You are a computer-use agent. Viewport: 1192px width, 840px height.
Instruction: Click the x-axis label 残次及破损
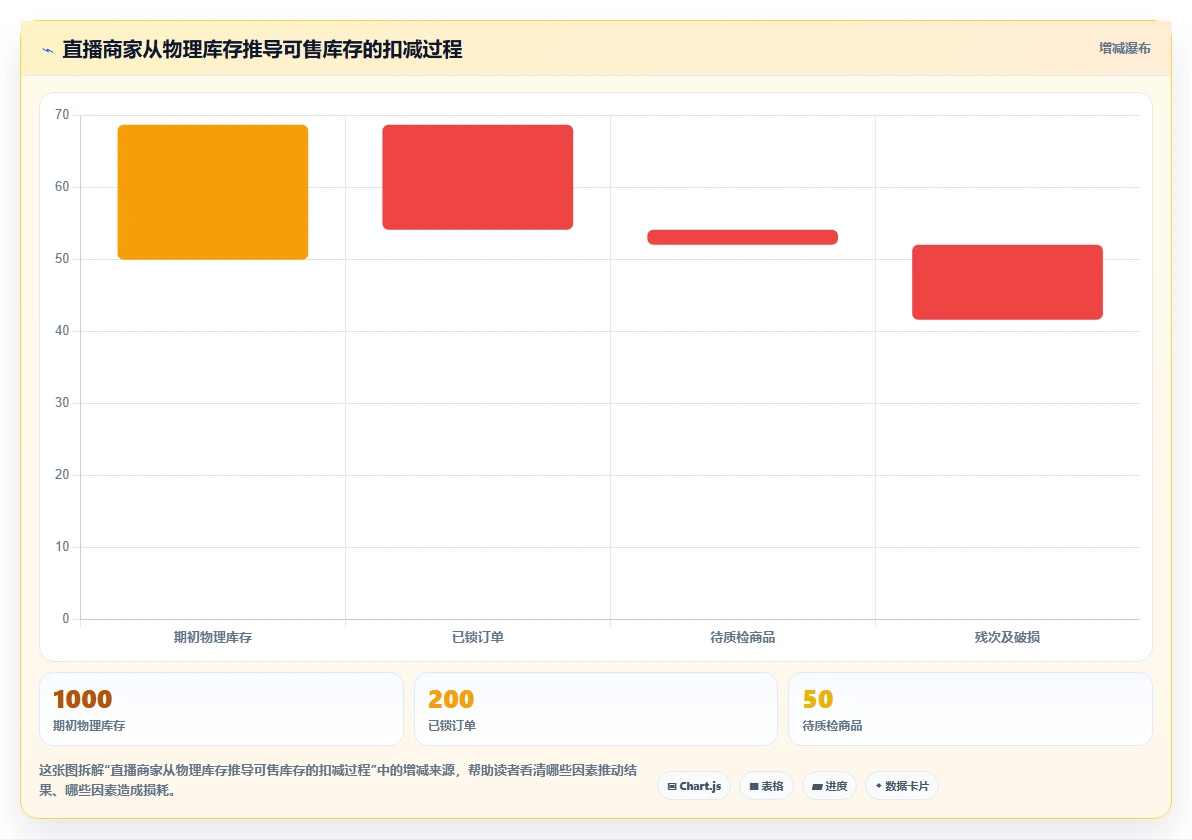pyautogui.click(x=1007, y=637)
